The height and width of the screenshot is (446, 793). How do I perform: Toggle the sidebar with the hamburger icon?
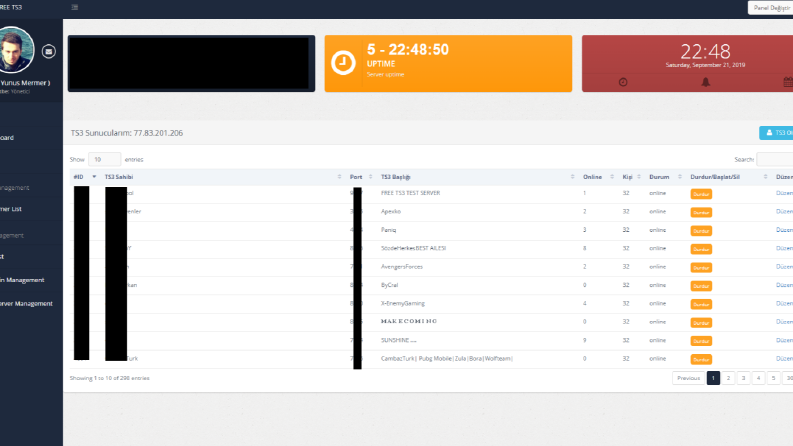(75, 7)
